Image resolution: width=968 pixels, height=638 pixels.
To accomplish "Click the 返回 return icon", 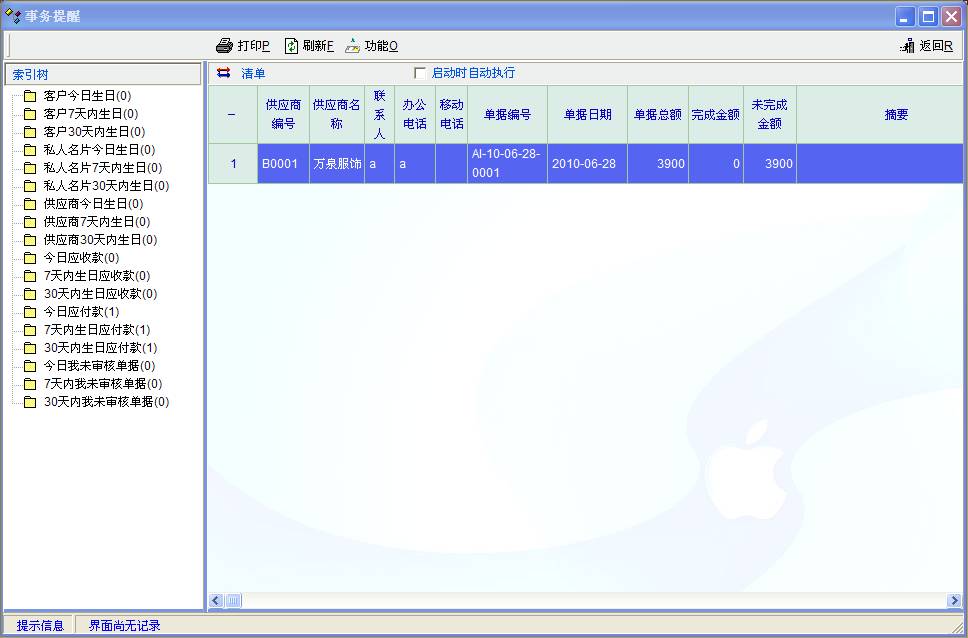I will coord(907,46).
